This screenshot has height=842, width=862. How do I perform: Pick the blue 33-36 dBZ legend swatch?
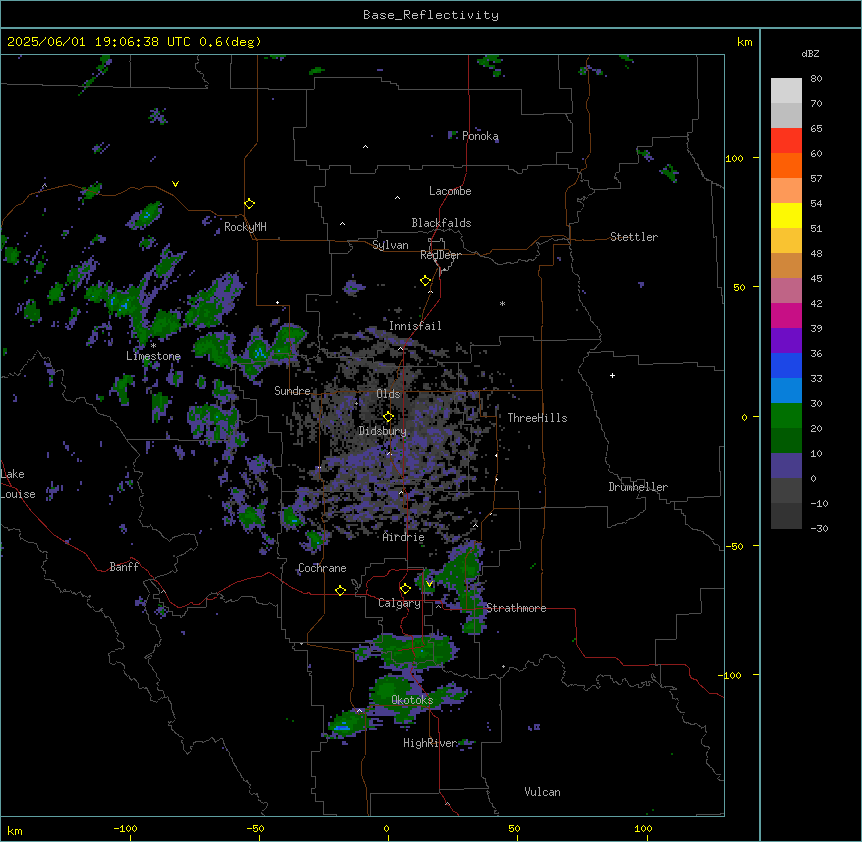tap(786, 365)
